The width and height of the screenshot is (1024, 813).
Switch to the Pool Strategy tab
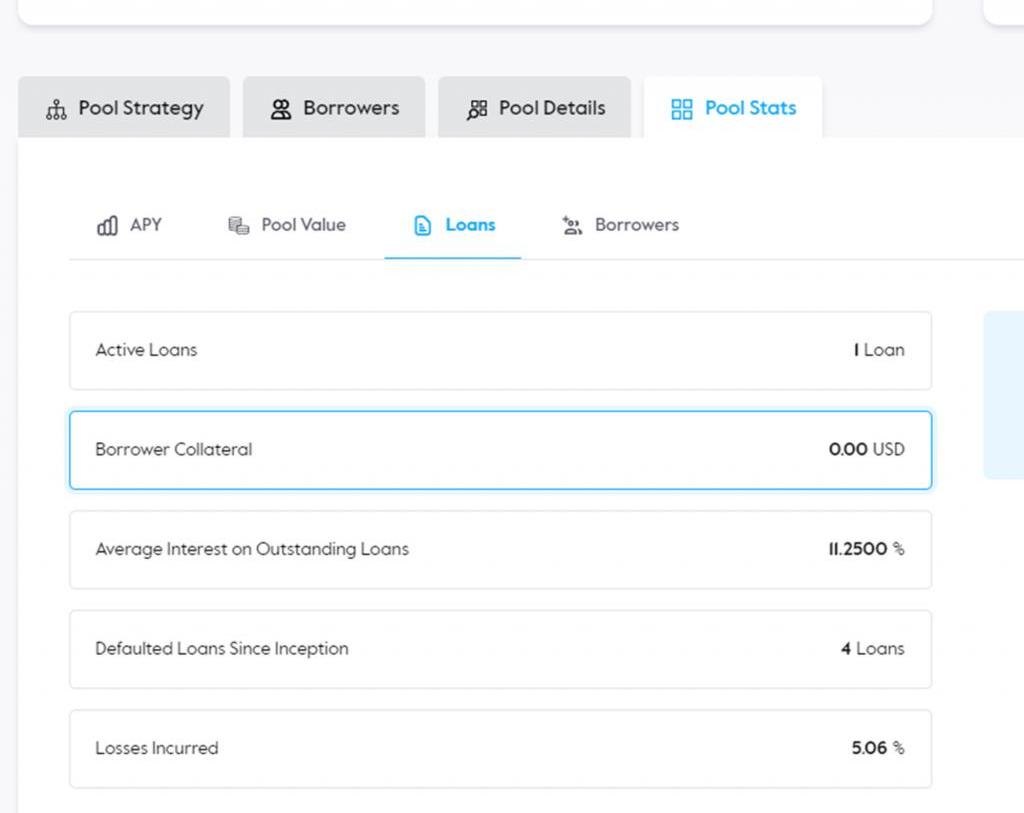point(140,108)
